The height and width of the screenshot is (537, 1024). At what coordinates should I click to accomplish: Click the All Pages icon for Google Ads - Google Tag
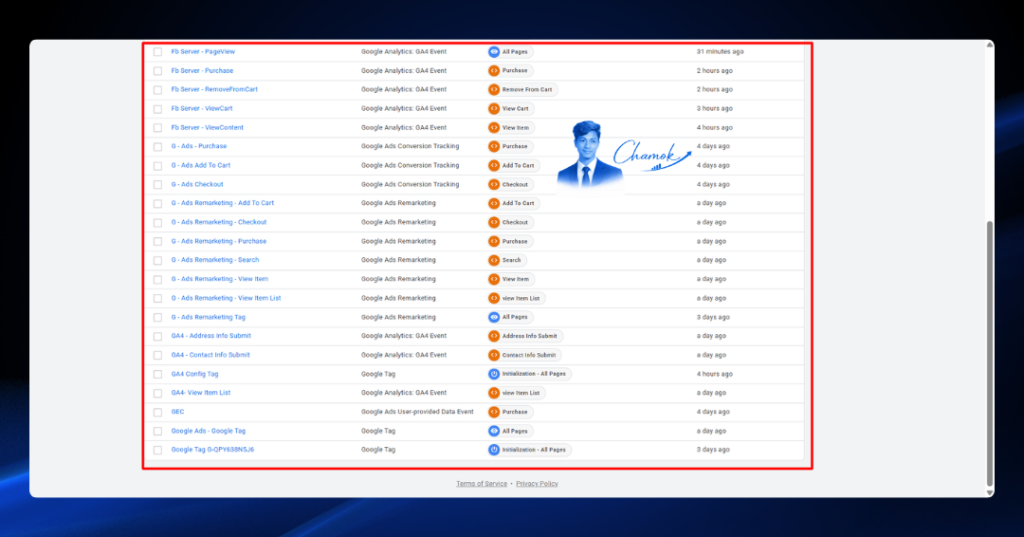point(494,431)
